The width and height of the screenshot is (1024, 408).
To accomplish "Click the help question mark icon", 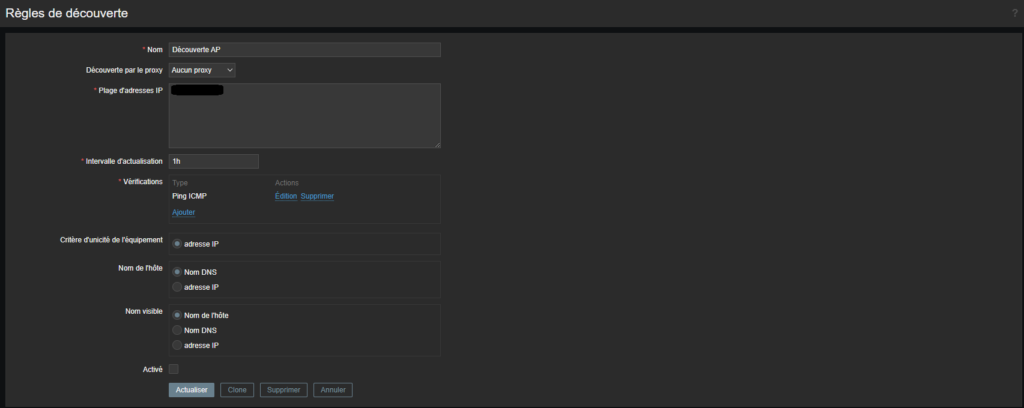I will click(1014, 13).
